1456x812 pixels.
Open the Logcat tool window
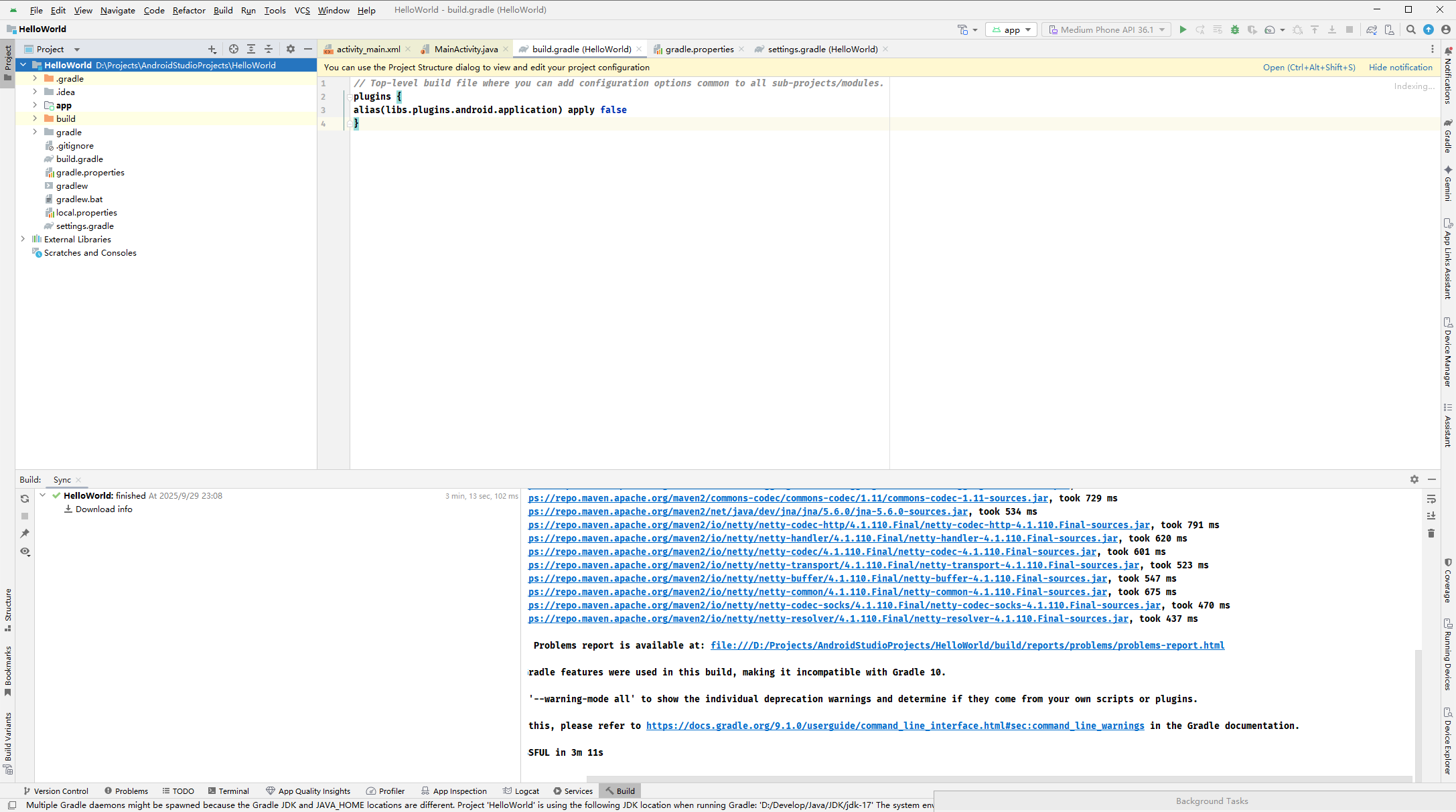coord(521,791)
